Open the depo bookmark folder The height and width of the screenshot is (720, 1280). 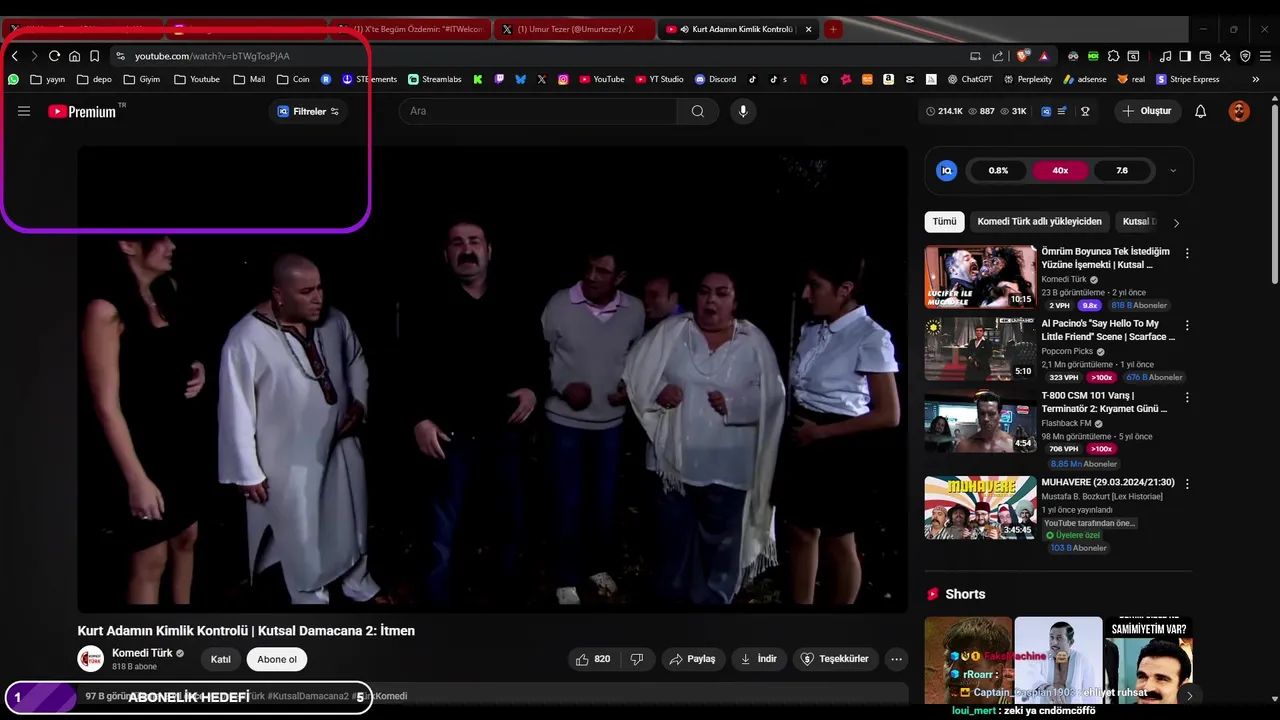(x=94, y=79)
